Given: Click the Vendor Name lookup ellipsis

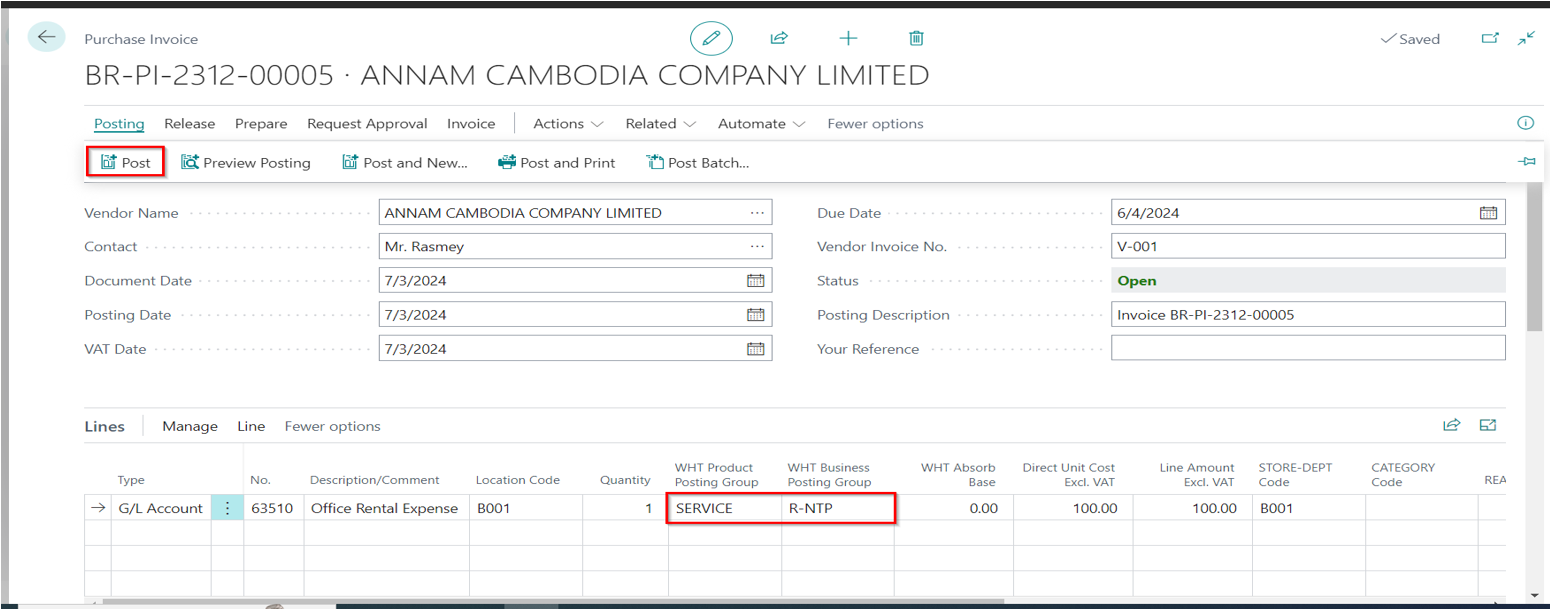Looking at the screenshot, I should pyautogui.click(x=757, y=213).
